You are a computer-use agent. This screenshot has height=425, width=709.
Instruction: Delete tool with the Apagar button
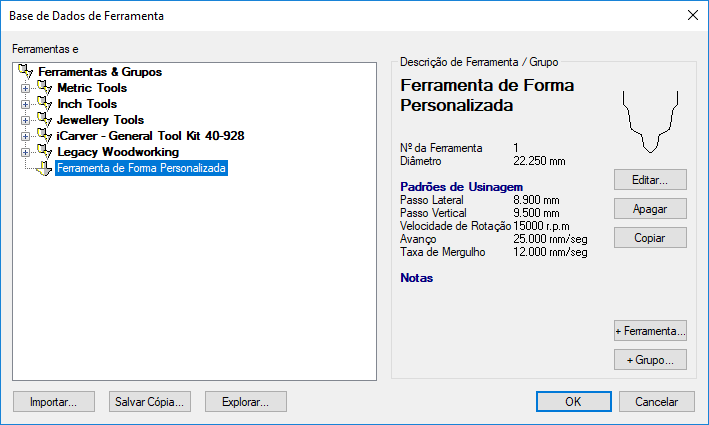pos(650,209)
